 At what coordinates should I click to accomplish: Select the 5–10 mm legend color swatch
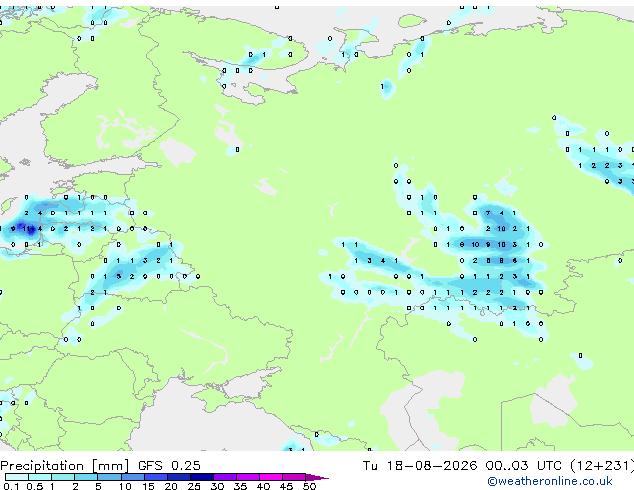[x=109, y=477]
